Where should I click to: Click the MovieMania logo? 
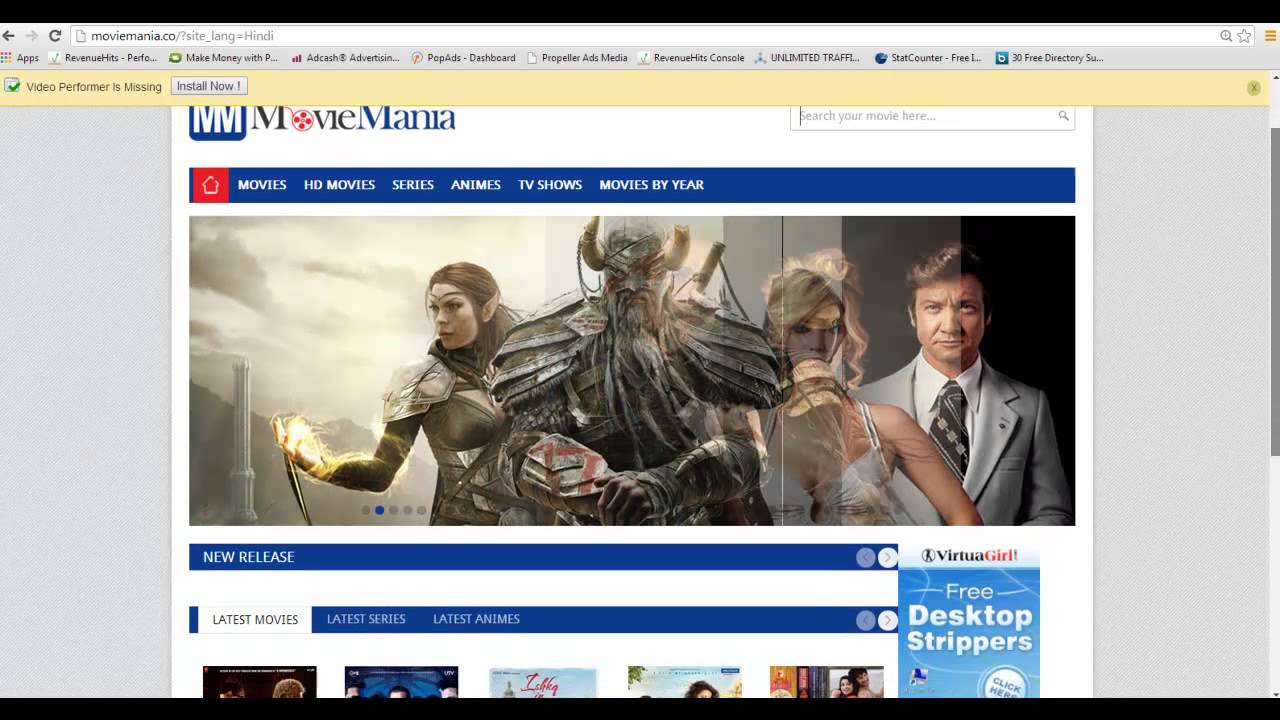pos(322,121)
